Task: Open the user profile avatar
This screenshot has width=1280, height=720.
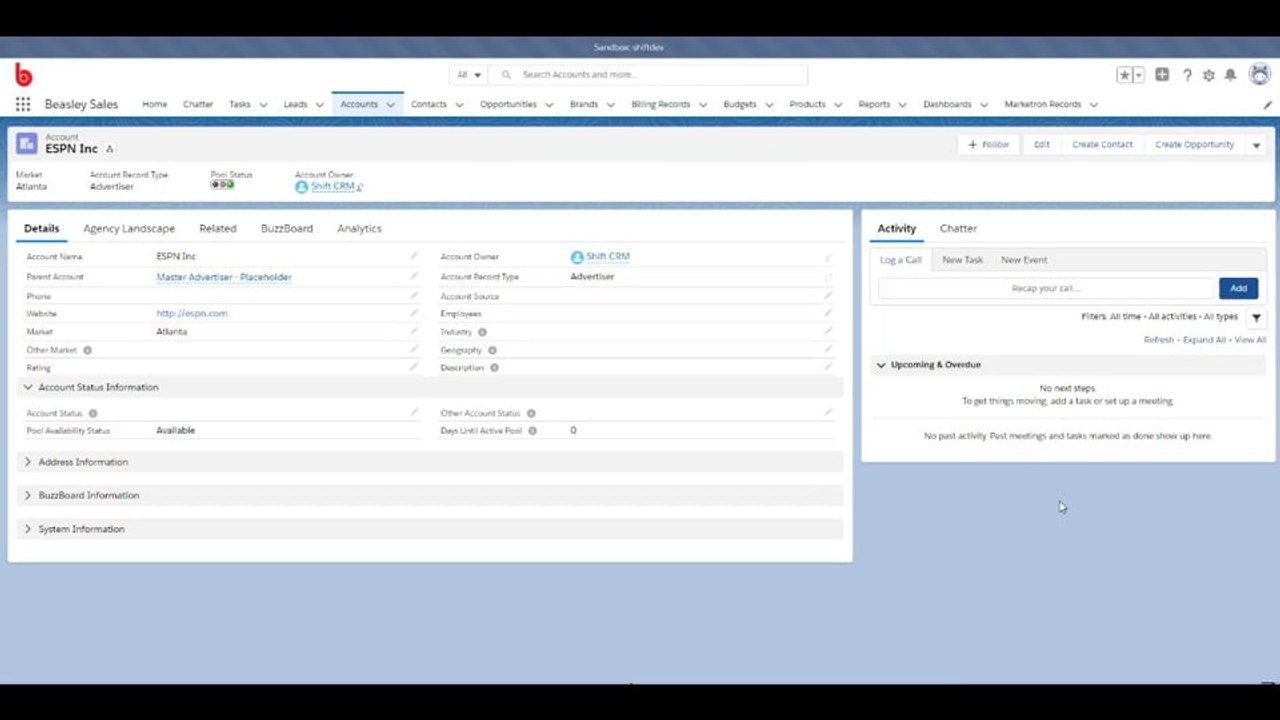Action: coord(1260,74)
